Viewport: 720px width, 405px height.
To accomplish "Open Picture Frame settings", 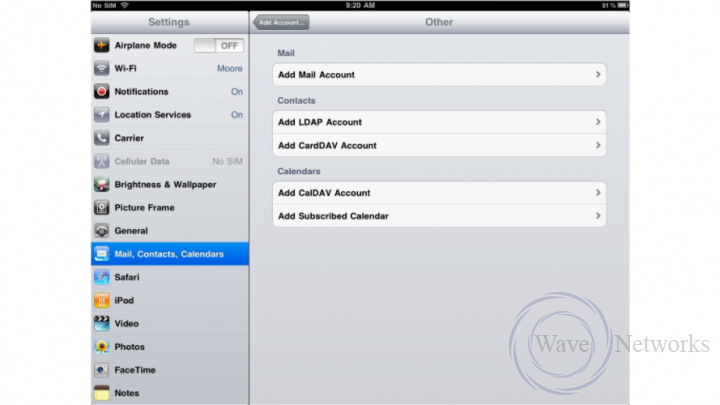I will [170, 208].
